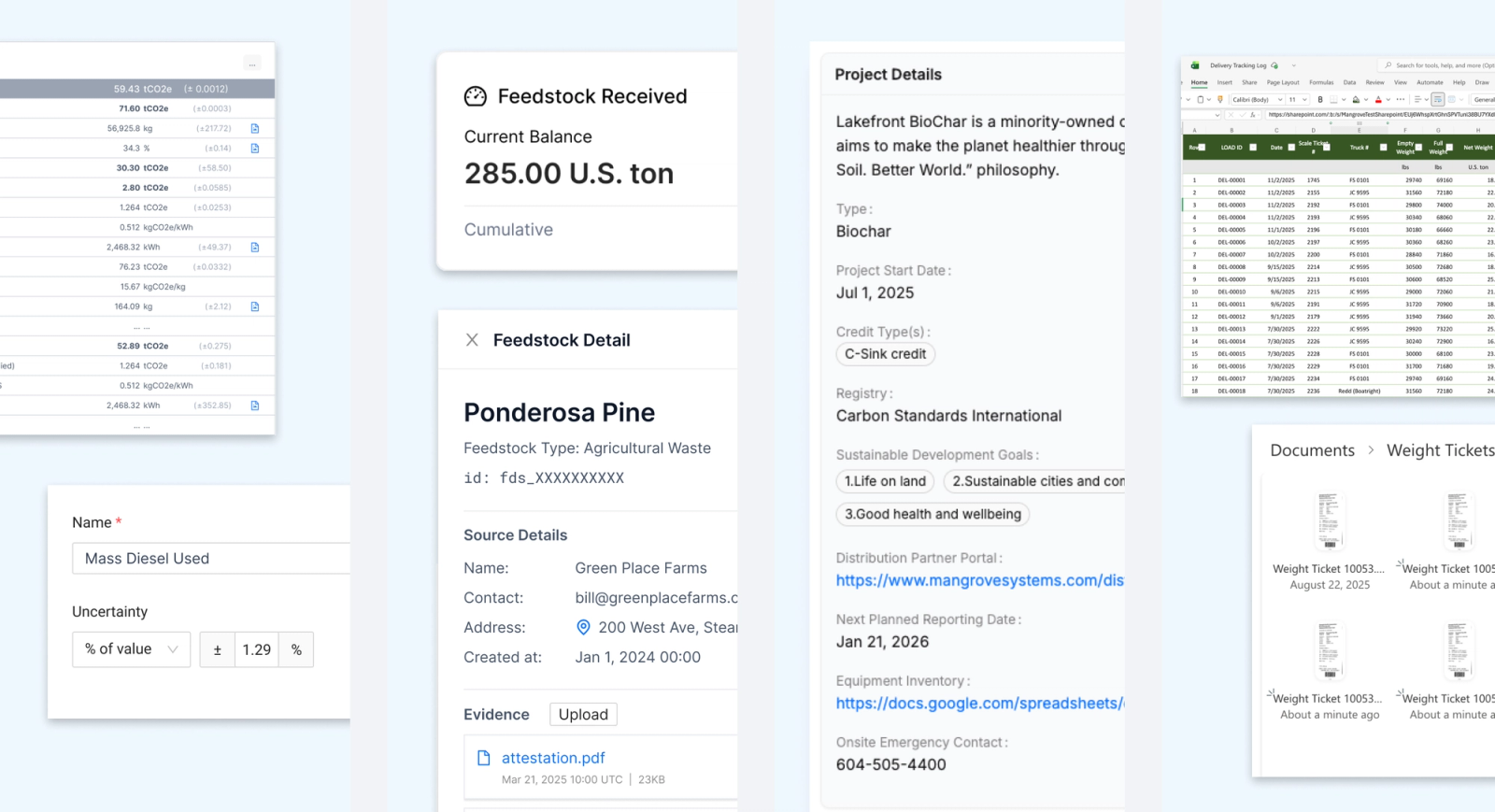This screenshot has height=812, width=1495.
Task: Open the Formulas ribbon tab
Action: [1321, 82]
